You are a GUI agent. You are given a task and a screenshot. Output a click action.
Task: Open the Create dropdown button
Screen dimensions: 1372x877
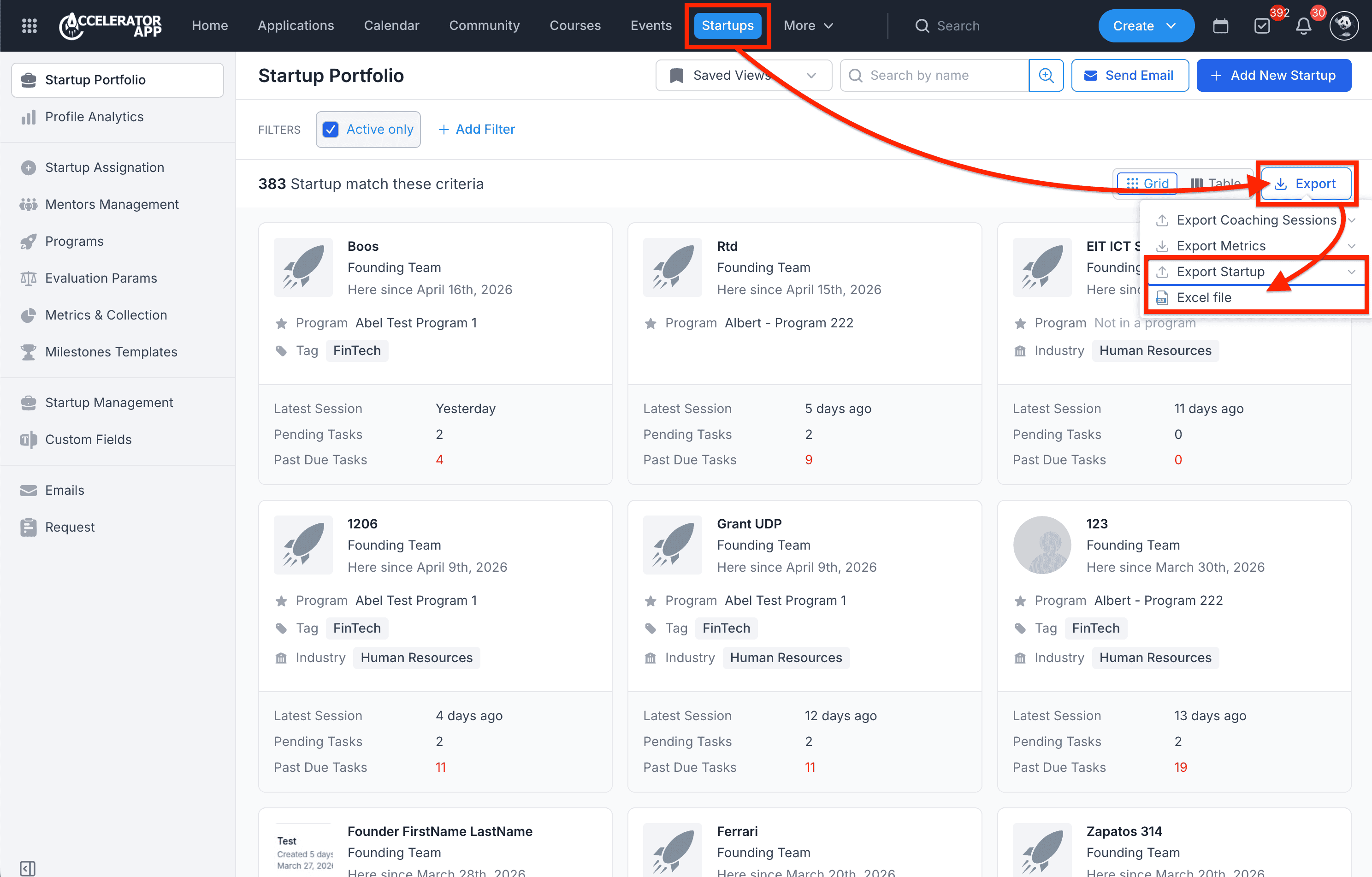tap(1146, 26)
